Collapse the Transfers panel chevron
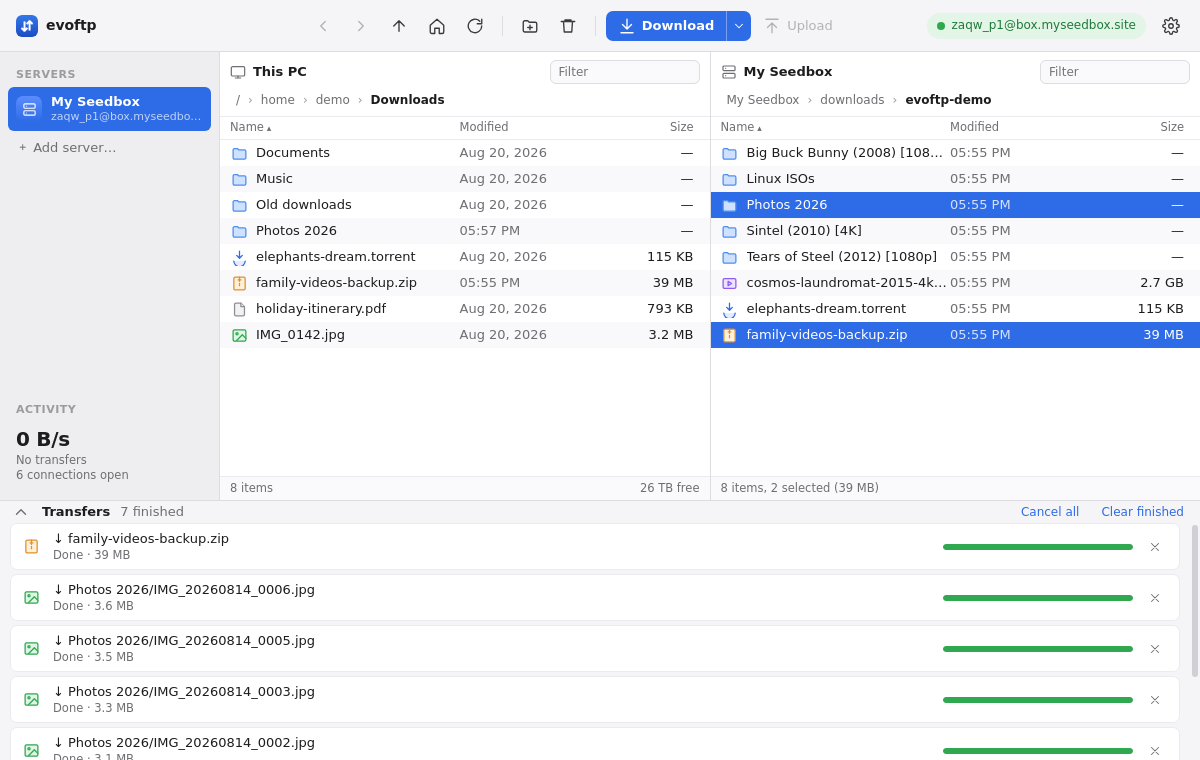The width and height of the screenshot is (1200, 760). pos(21,512)
